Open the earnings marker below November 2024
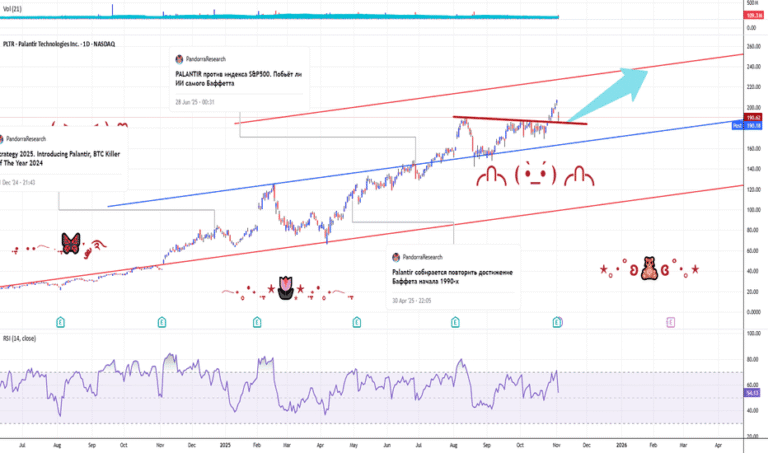Viewport: 768px width, 453px height. (162, 322)
